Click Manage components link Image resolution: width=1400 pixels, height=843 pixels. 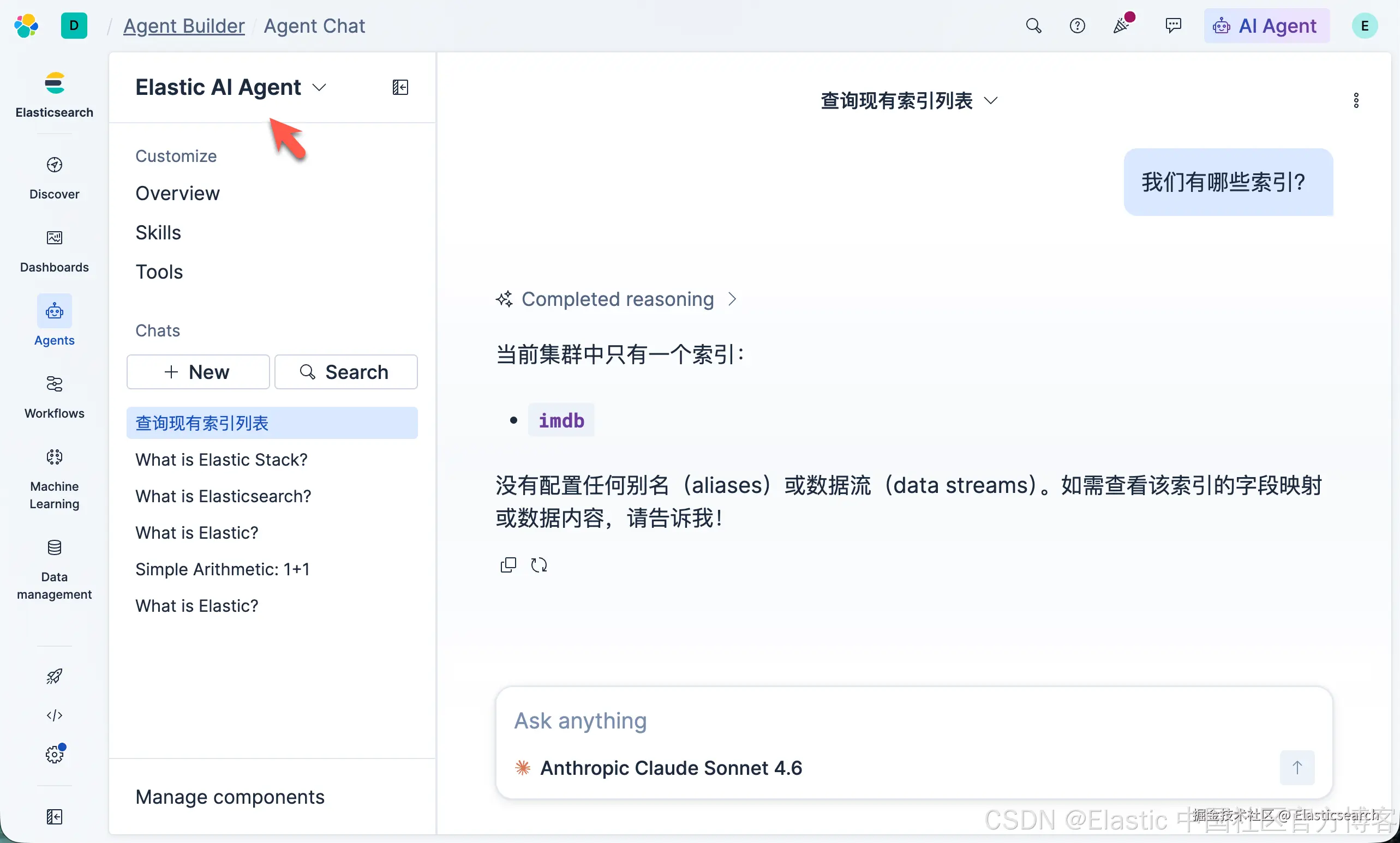tap(230, 797)
